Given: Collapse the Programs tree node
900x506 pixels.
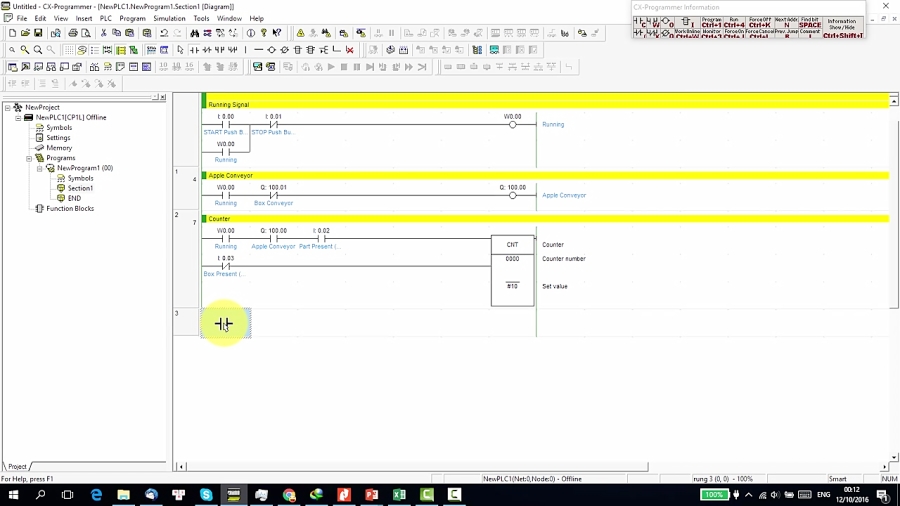Looking at the screenshot, I should pos(29,158).
